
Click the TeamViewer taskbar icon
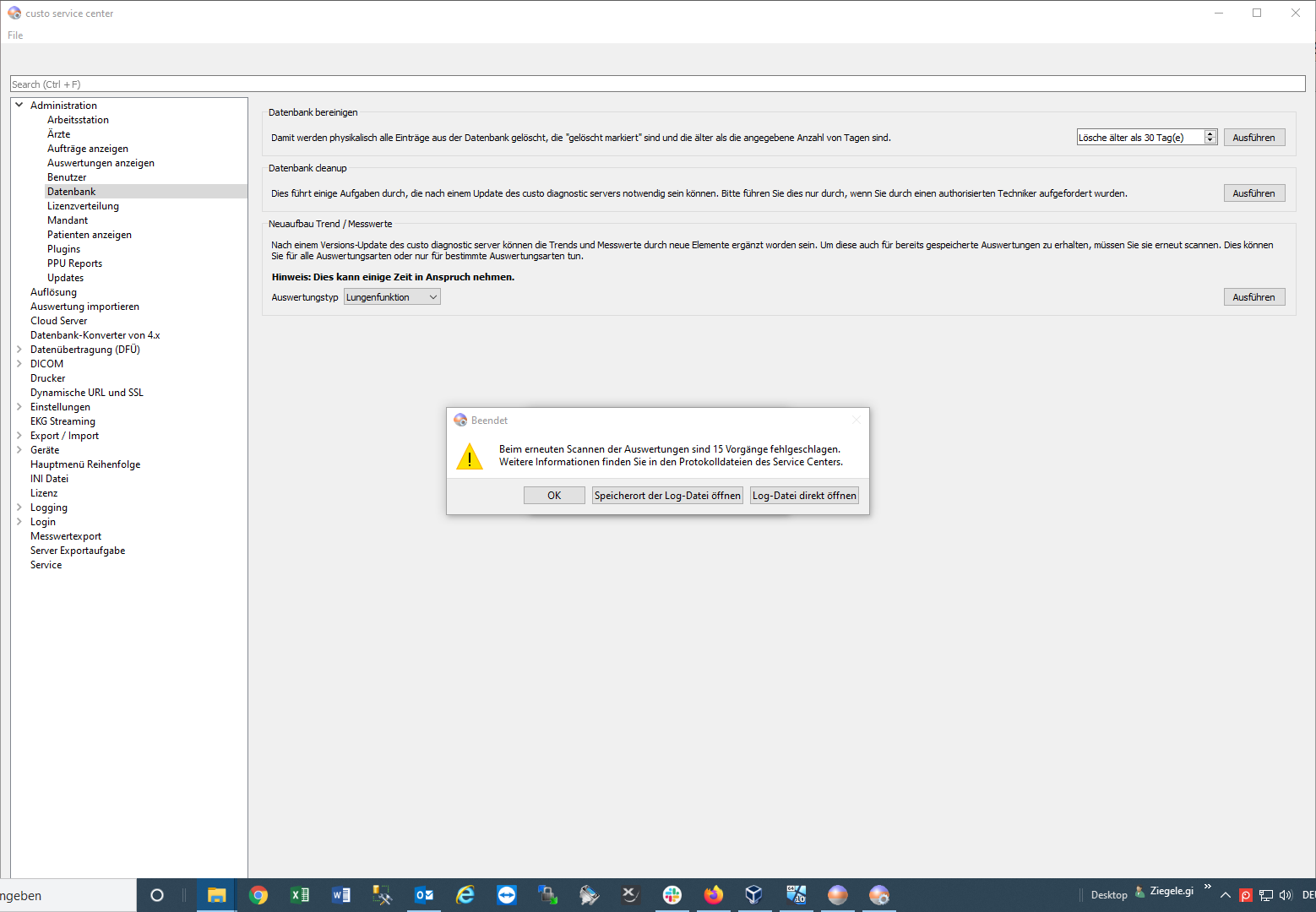tap(507, 895)
